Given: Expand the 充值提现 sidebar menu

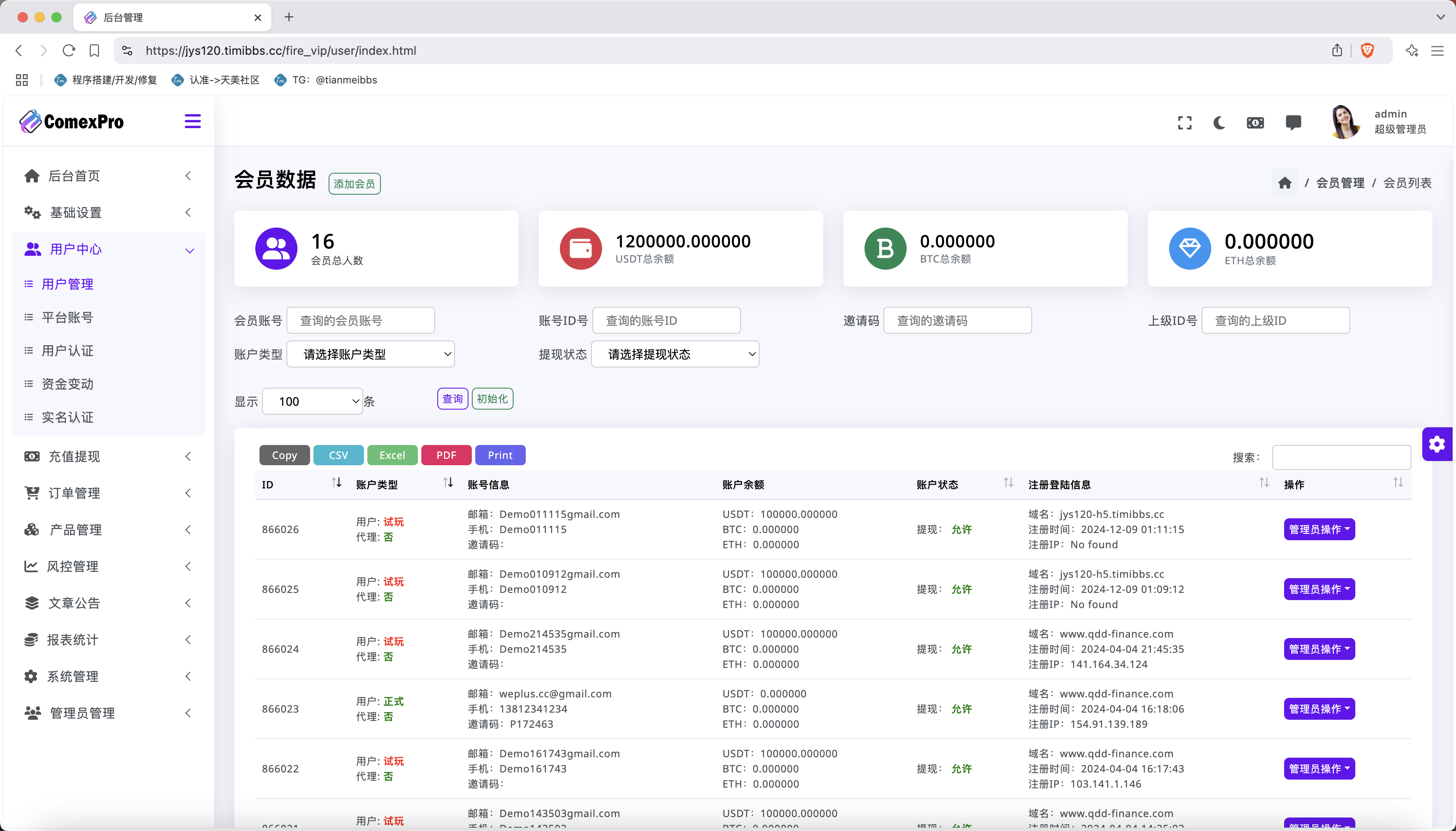Looking at the screenshot, I should coord(108,456).
